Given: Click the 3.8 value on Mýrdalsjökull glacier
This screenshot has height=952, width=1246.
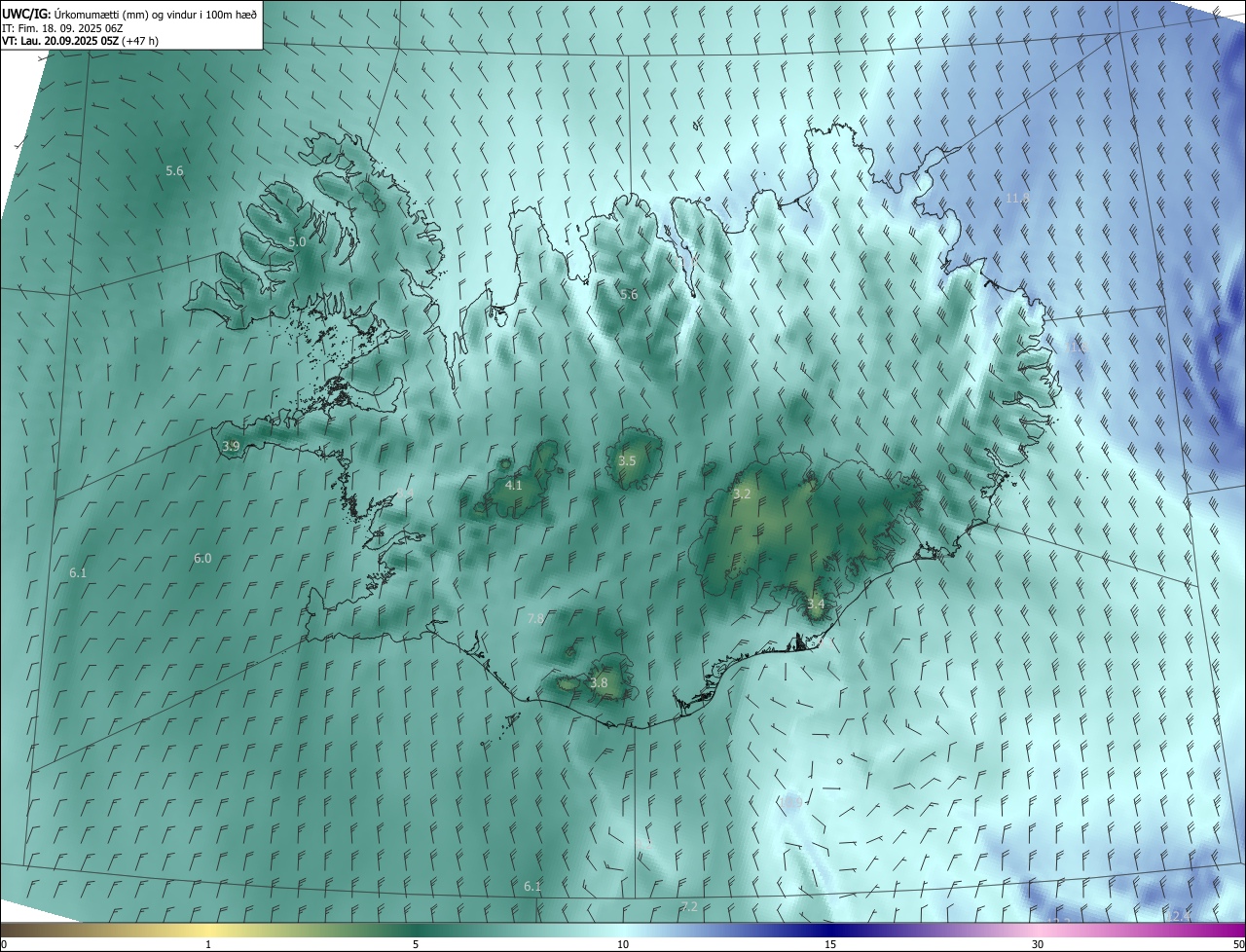Looking at the screenshot, I should pos(599,682).
